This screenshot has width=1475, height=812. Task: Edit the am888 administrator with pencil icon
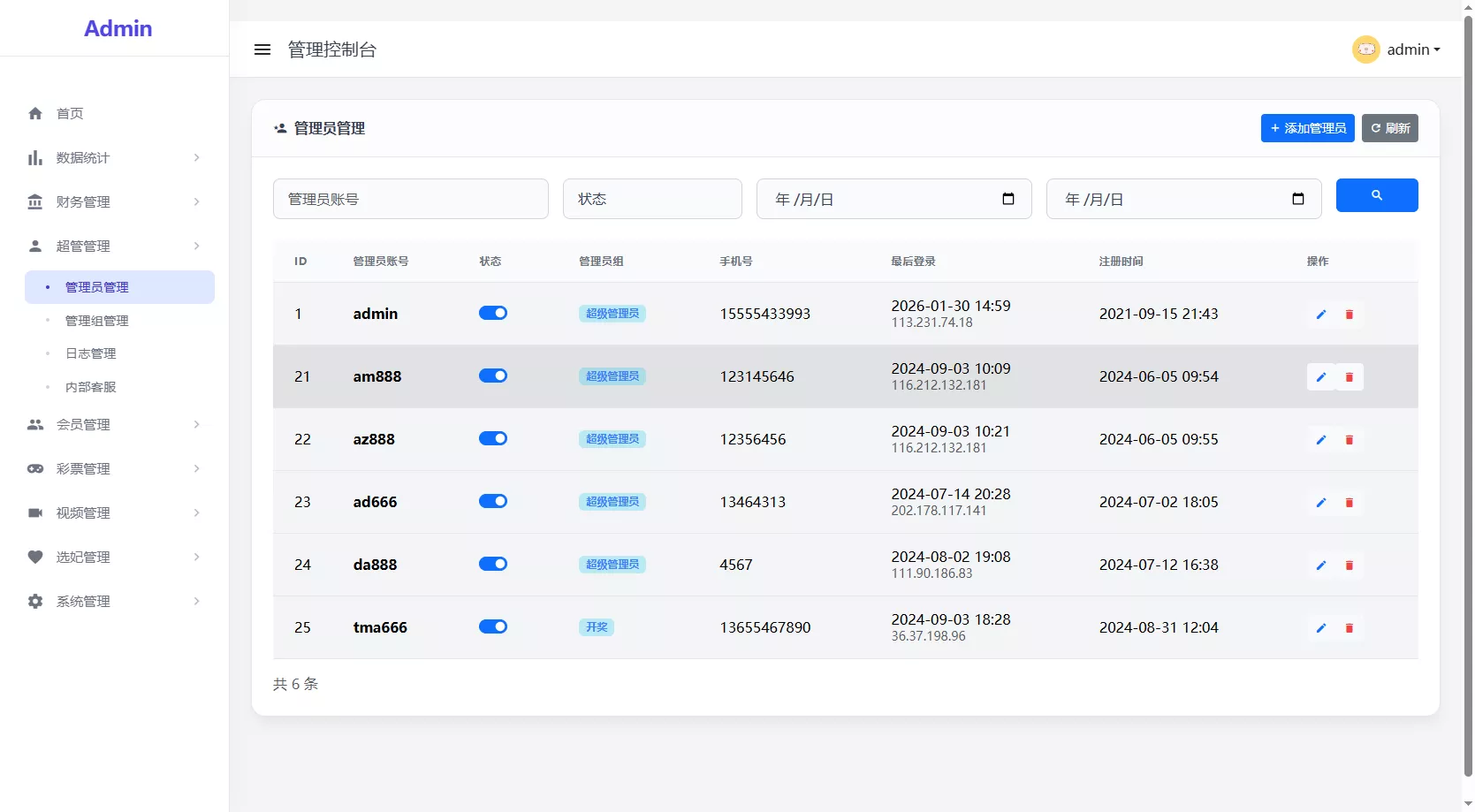click(1320, 377)
